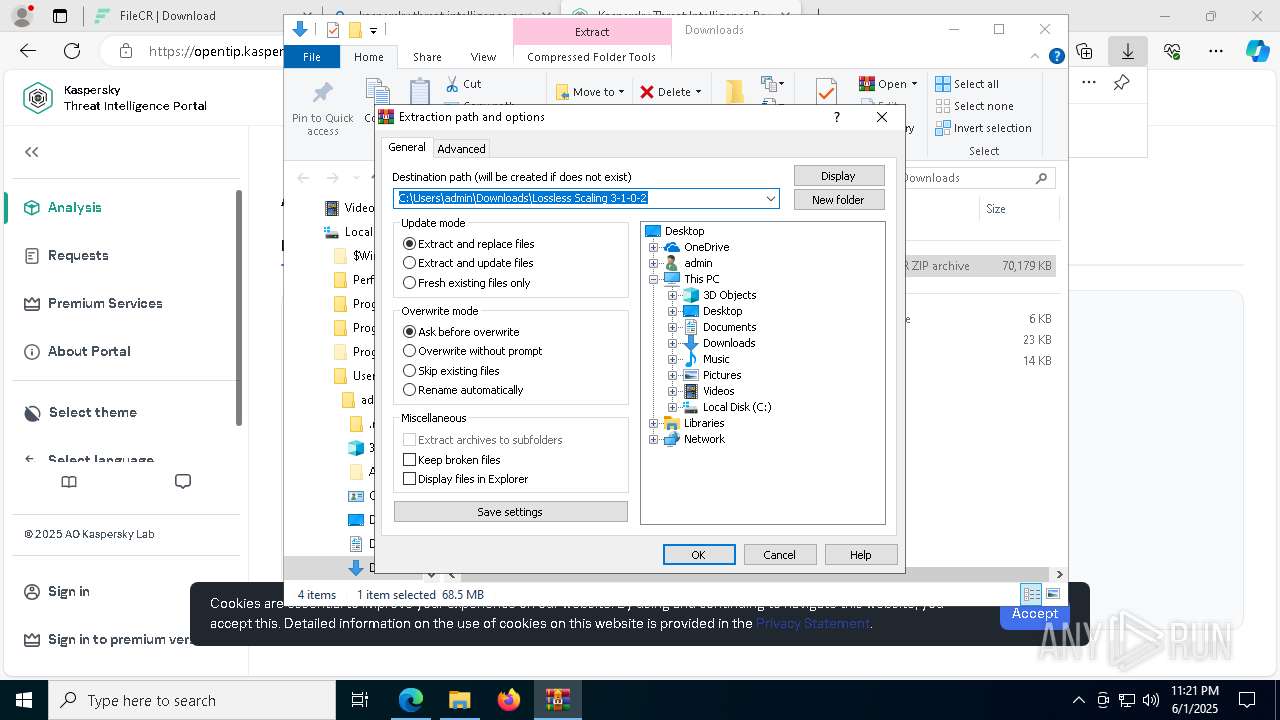Viewport: 1280px width, 720px height.
Task: Click Help button in extraction dialog
Action: (861, 555)
